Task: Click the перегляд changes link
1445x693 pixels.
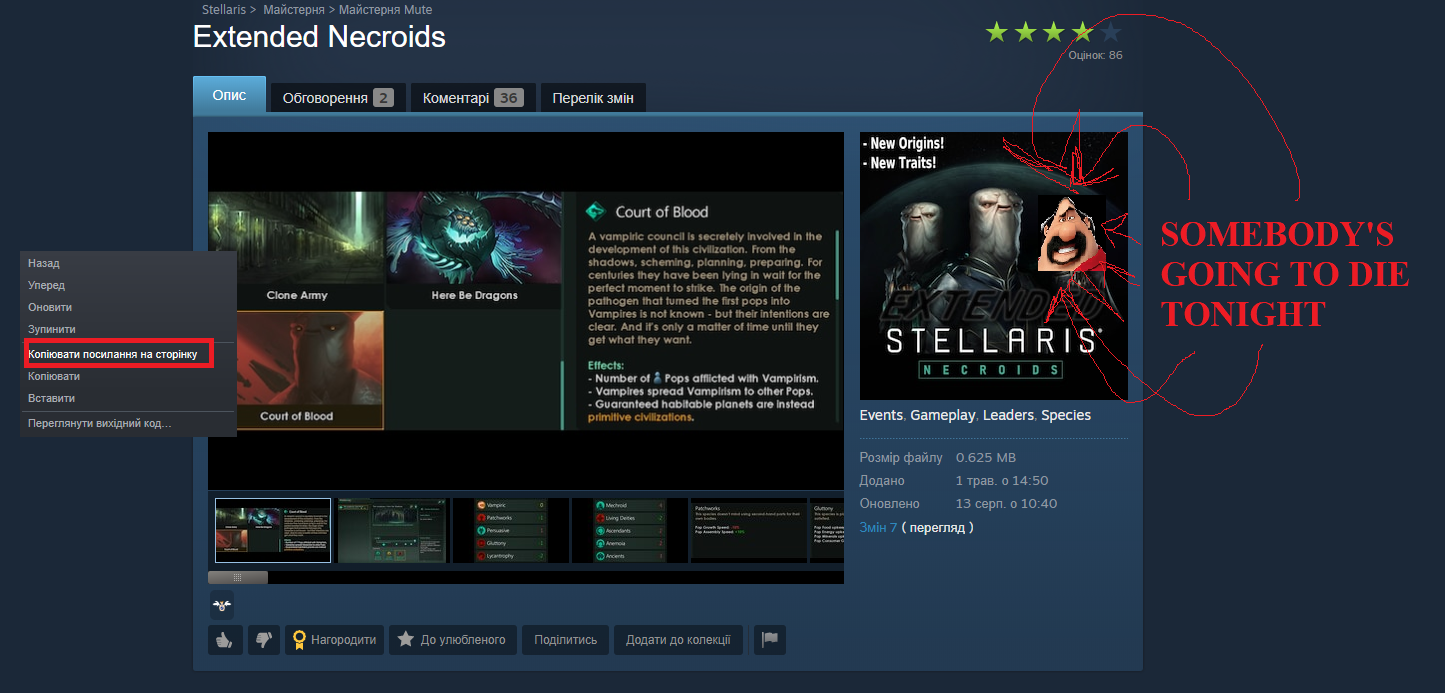Action: pos(938,527)
